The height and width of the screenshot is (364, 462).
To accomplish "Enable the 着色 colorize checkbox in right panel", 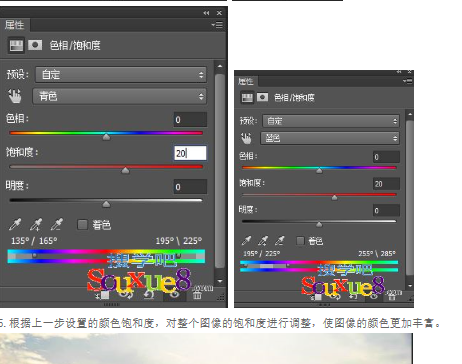I will tap(300, 241).
